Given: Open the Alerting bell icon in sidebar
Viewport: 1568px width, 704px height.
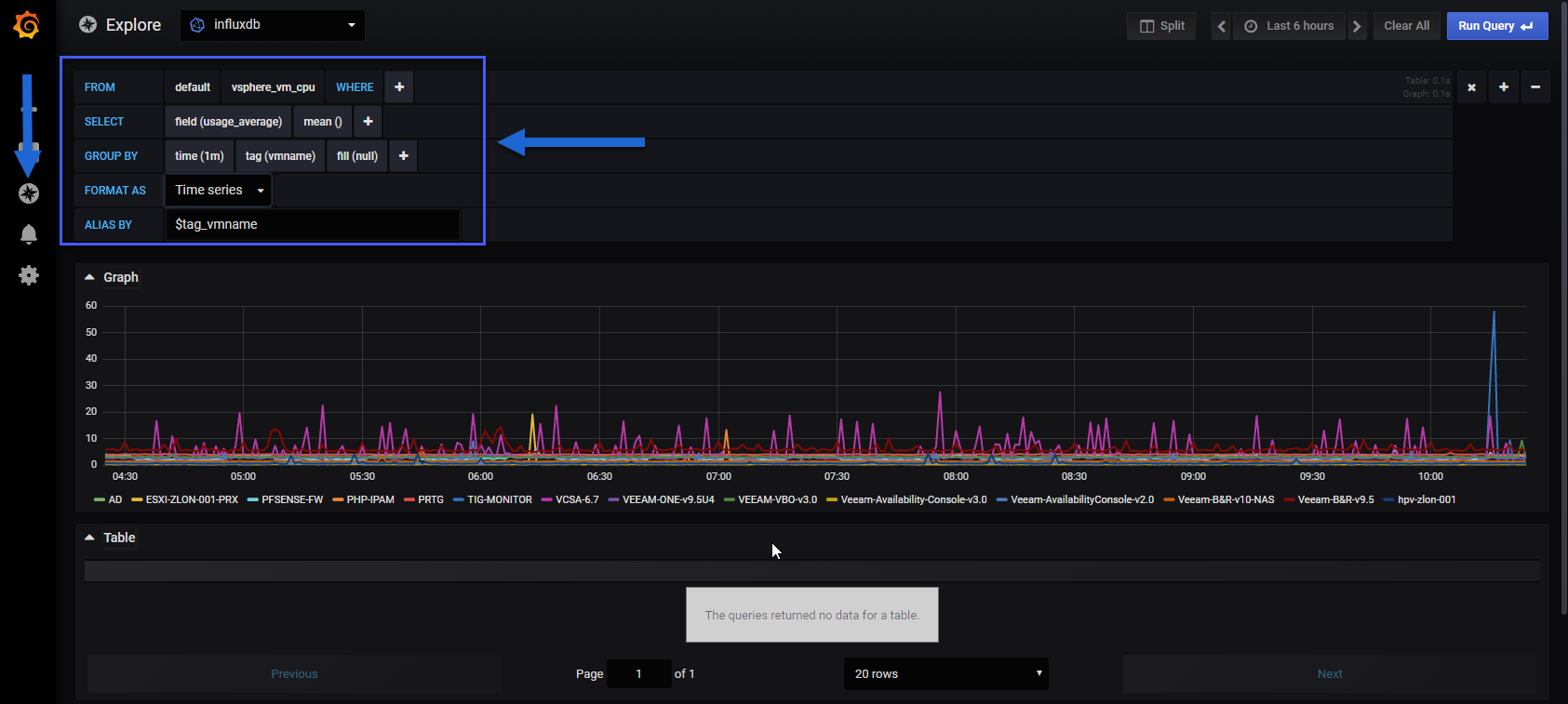Looking at the screenshot, I should pyautogui.click(x=29, y=234).
